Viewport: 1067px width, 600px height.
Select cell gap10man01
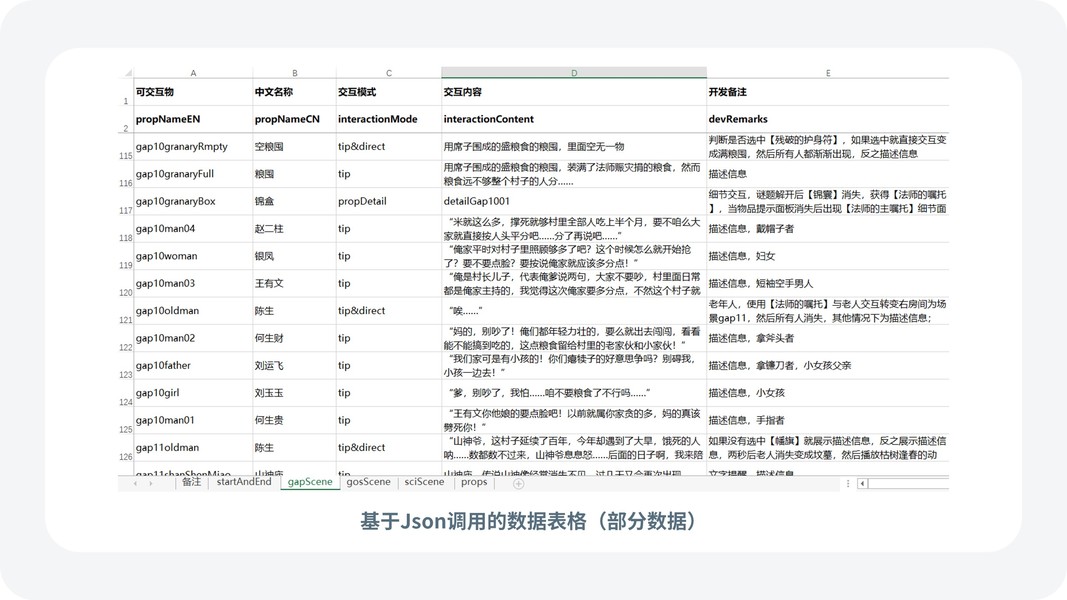pos(193,420)
